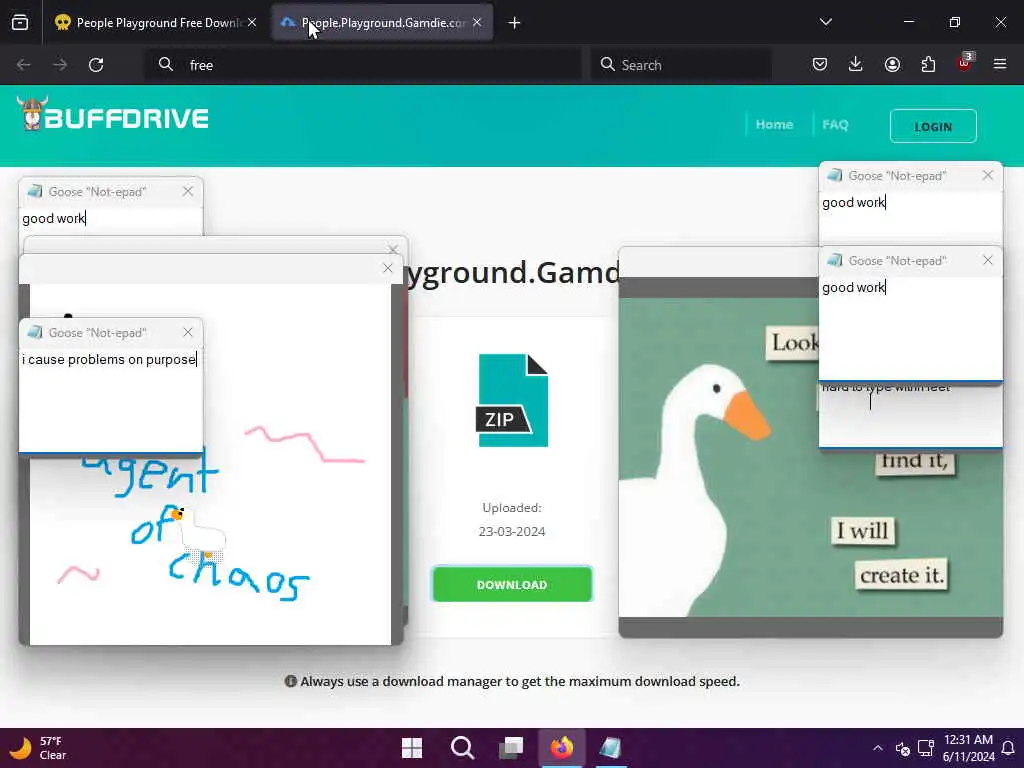This screenshot has width=1024, height=768.
Task: Open the list all tabs dropdown
Action: coord(825,22)
